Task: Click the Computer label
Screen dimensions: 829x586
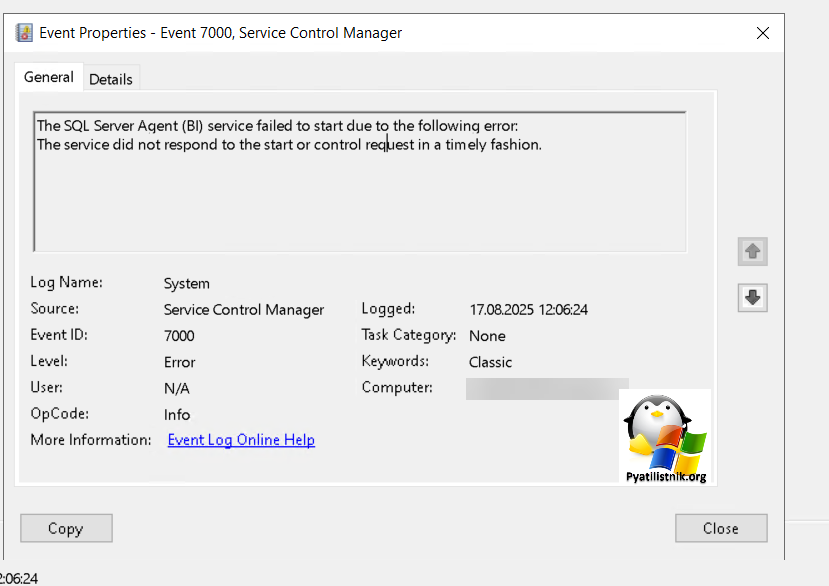Action: tap(397, 388)
